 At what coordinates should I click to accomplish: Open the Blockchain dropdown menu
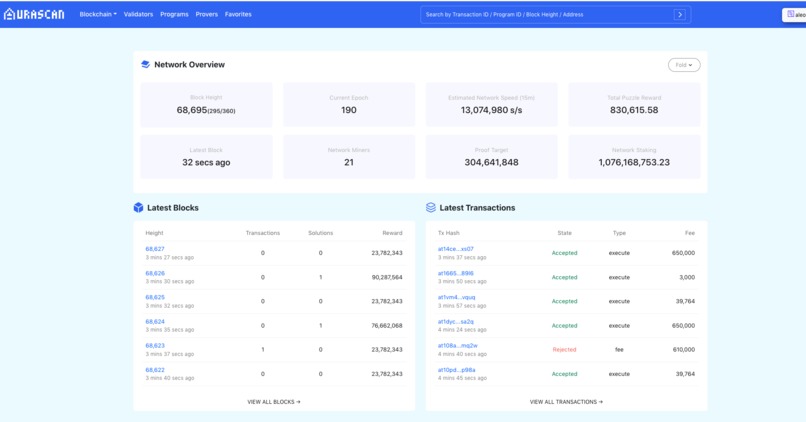pos(98,14)
